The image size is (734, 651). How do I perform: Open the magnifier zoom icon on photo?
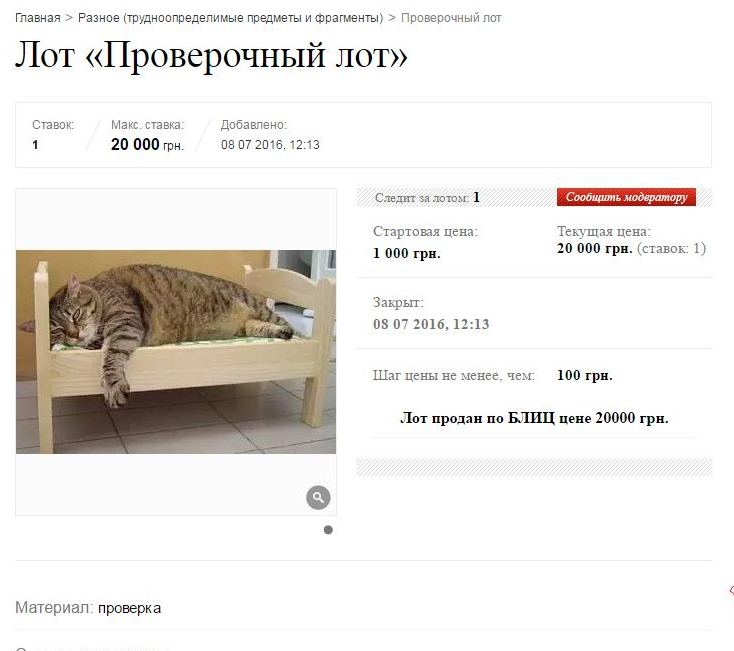318,497
